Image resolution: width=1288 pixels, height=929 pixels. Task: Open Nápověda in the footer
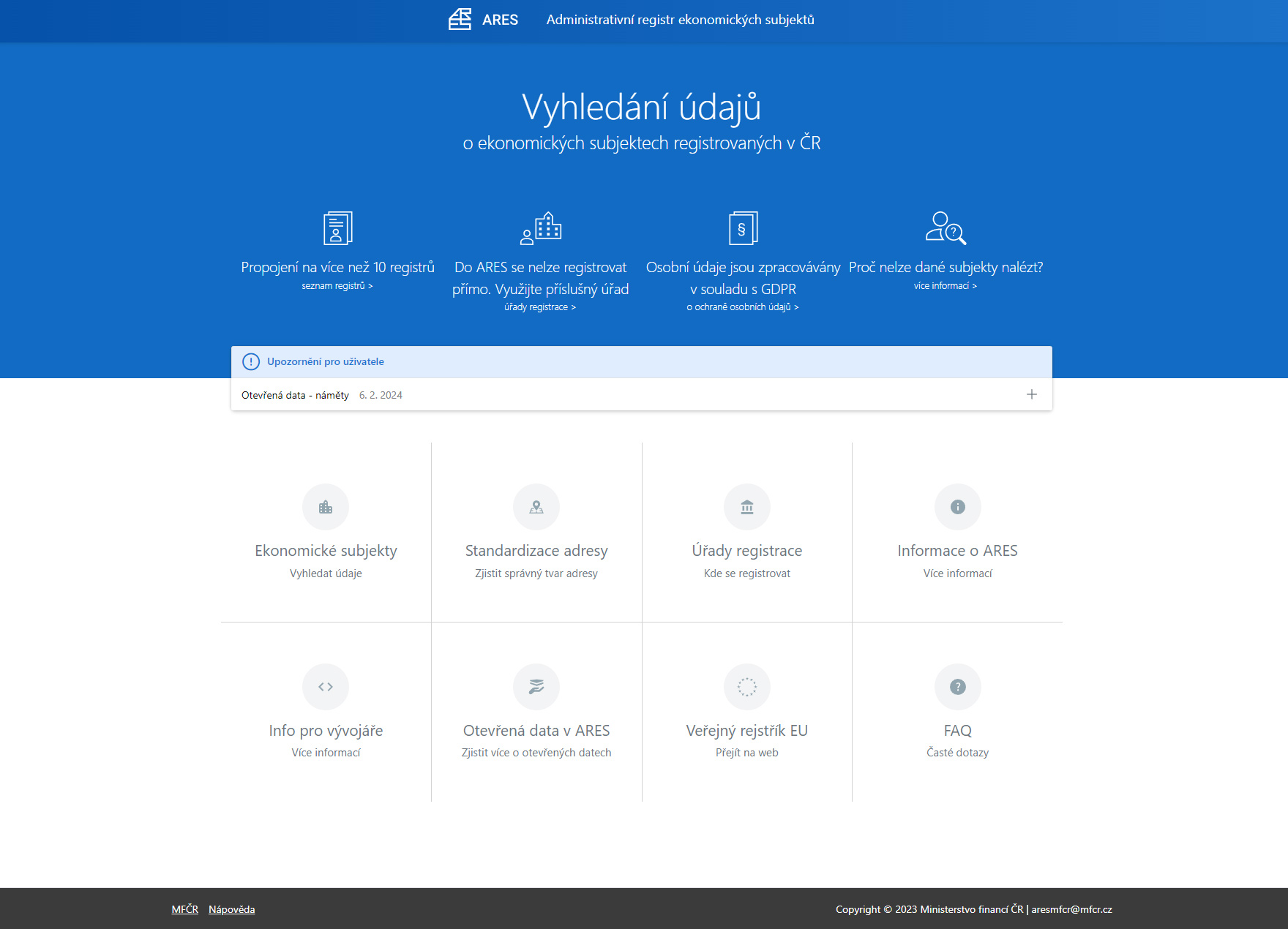tap(231, 909)
